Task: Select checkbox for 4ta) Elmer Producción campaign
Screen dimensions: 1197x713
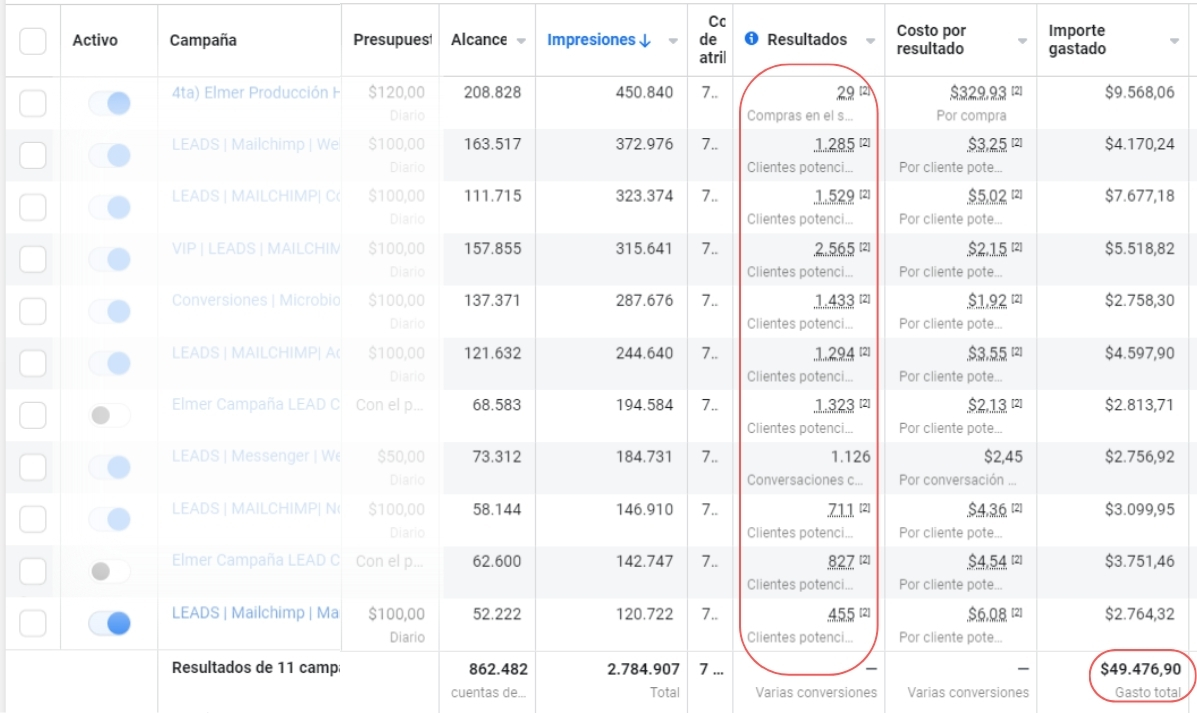Action: (x=33, y=103)
